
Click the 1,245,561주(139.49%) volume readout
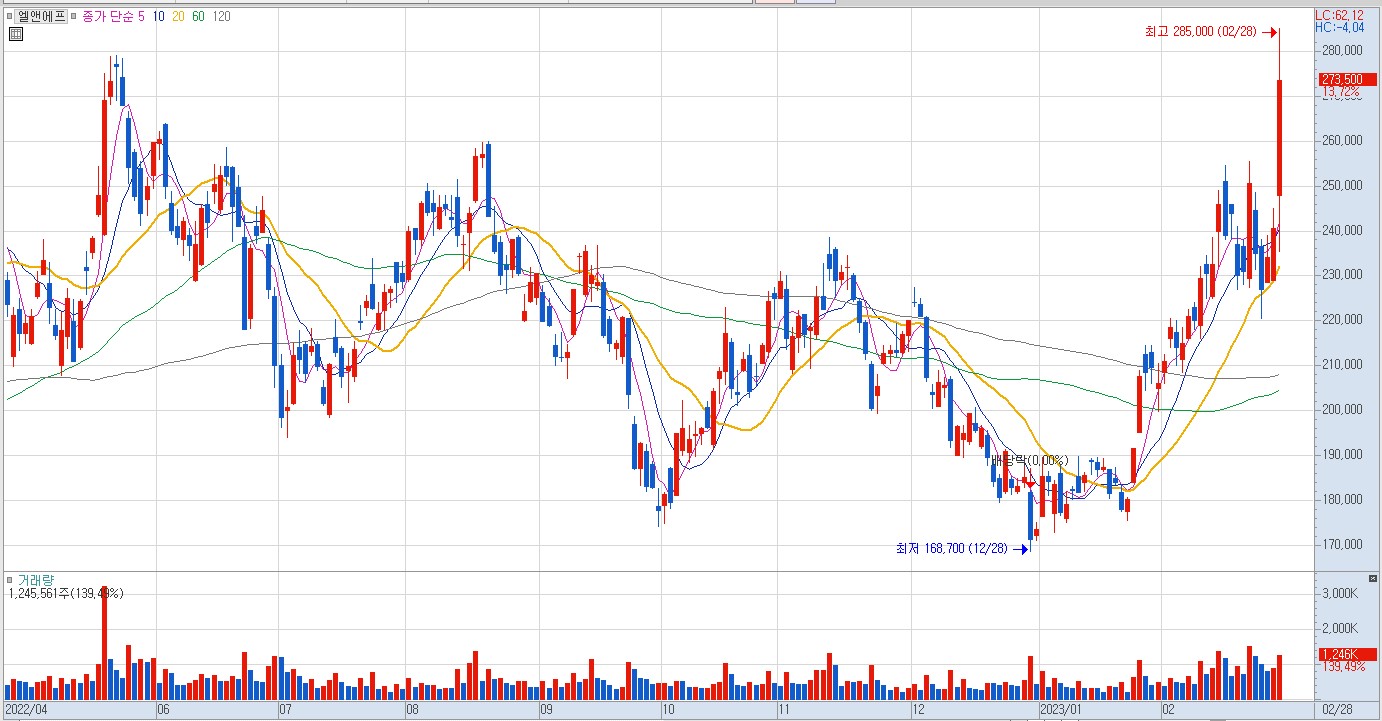coord(65,594)
